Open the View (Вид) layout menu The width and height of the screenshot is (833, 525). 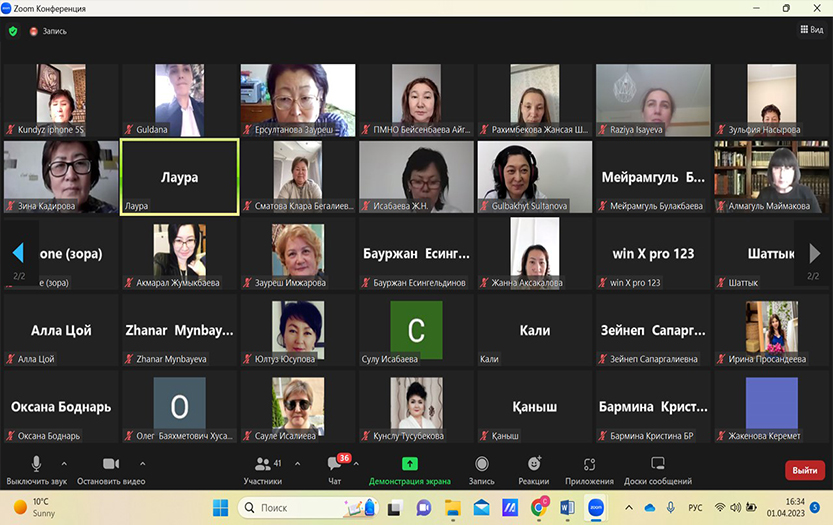pos(811,30)
